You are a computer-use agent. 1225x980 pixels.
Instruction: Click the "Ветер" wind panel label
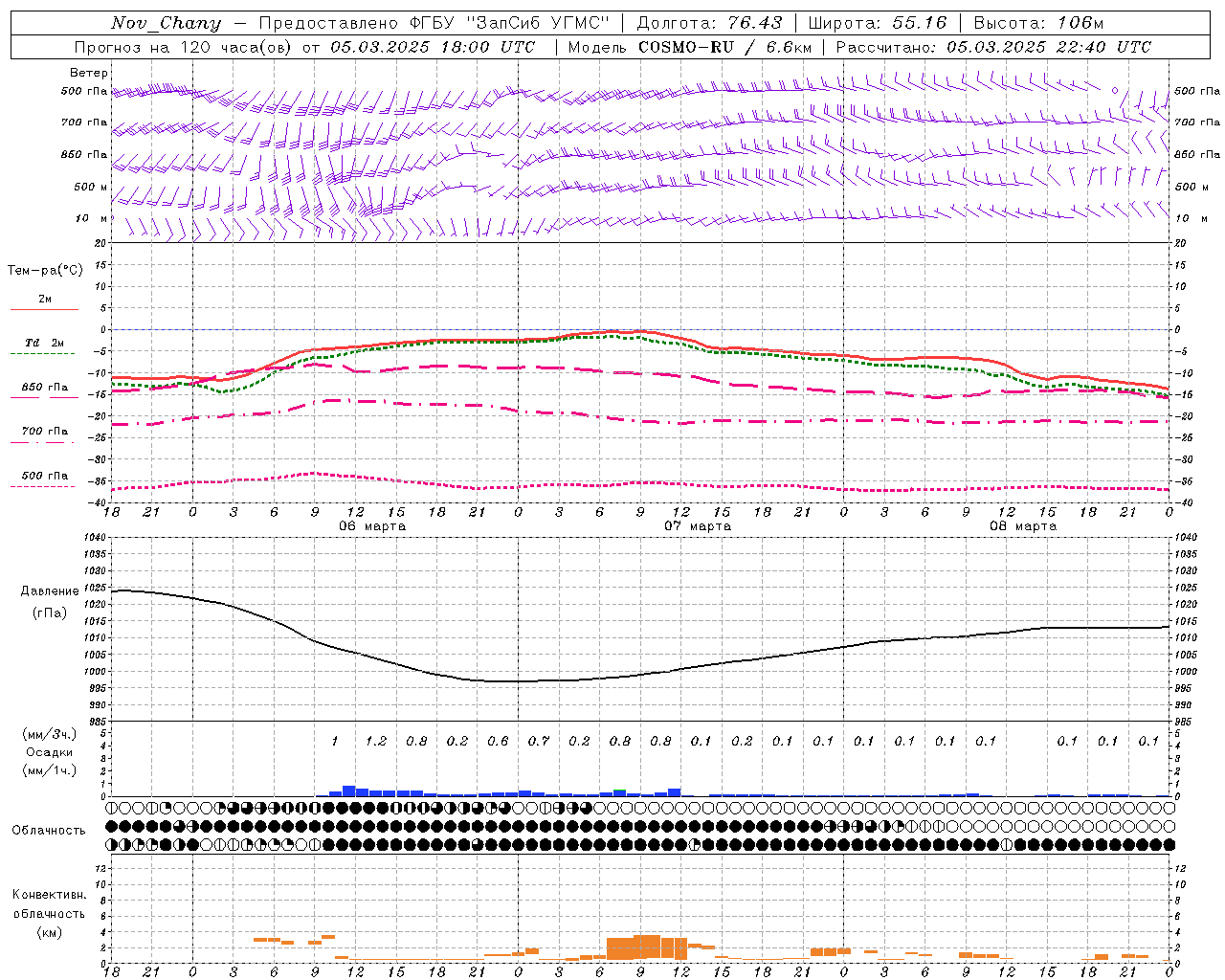coord(89,73)
